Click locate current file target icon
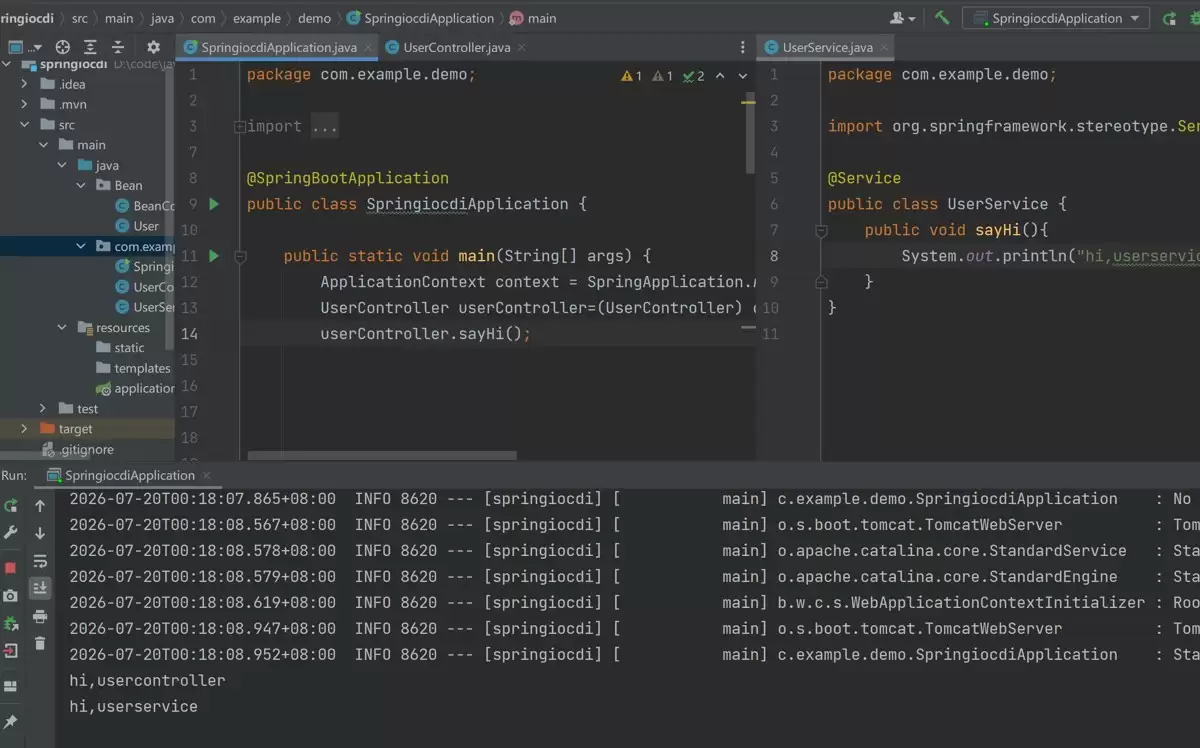The image size is (1200, 748). [x=62, y=47]
